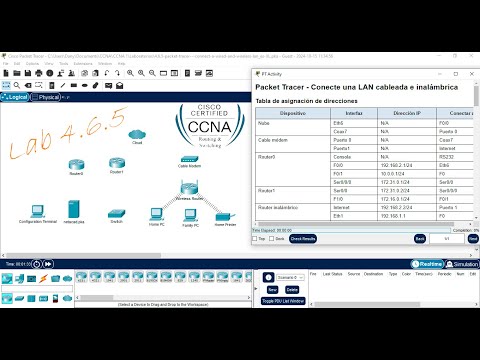Screen dimensions: 480x360
Task: Click the New scenario button
Action: 272,290
